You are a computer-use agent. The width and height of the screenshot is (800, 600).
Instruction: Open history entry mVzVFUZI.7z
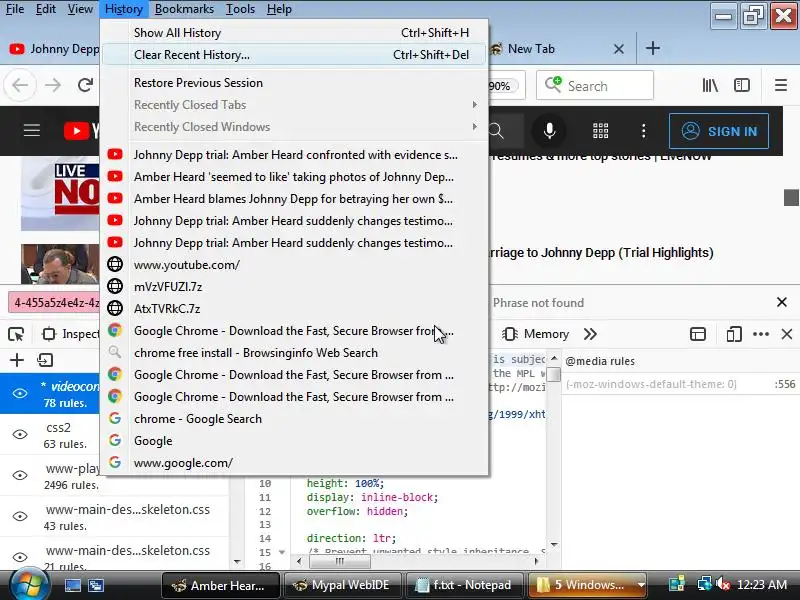[x=294, y=287]
